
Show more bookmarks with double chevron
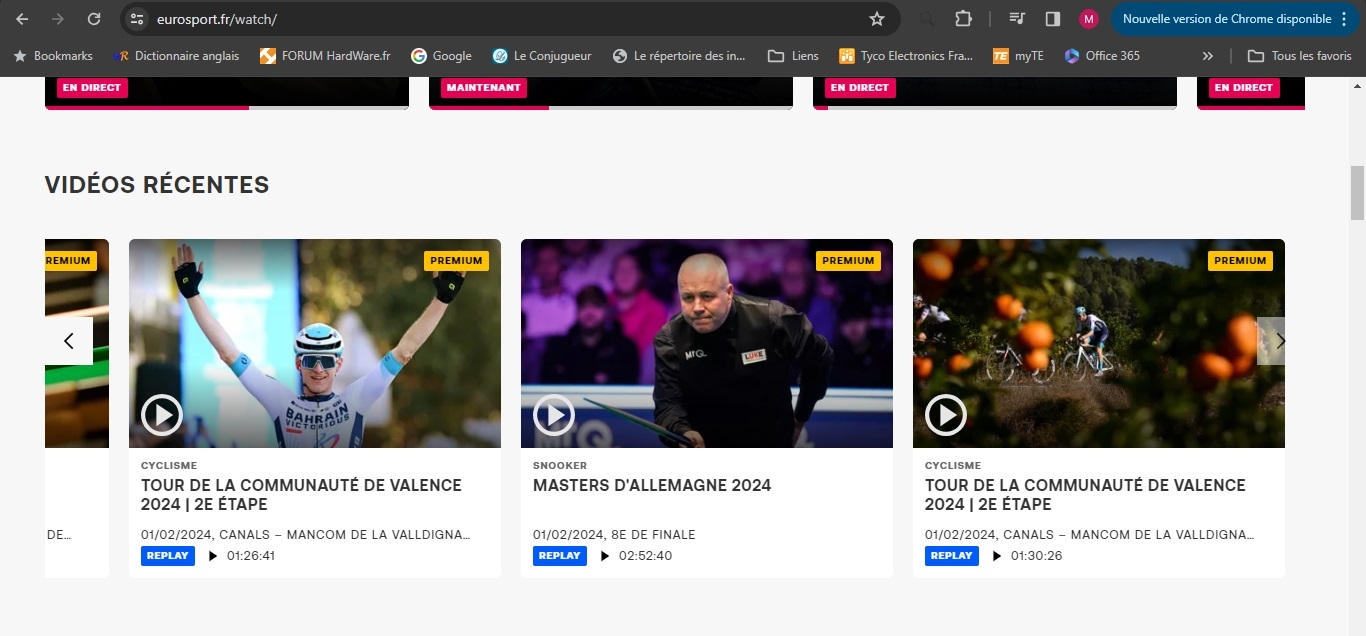[x=1208, y=56]
